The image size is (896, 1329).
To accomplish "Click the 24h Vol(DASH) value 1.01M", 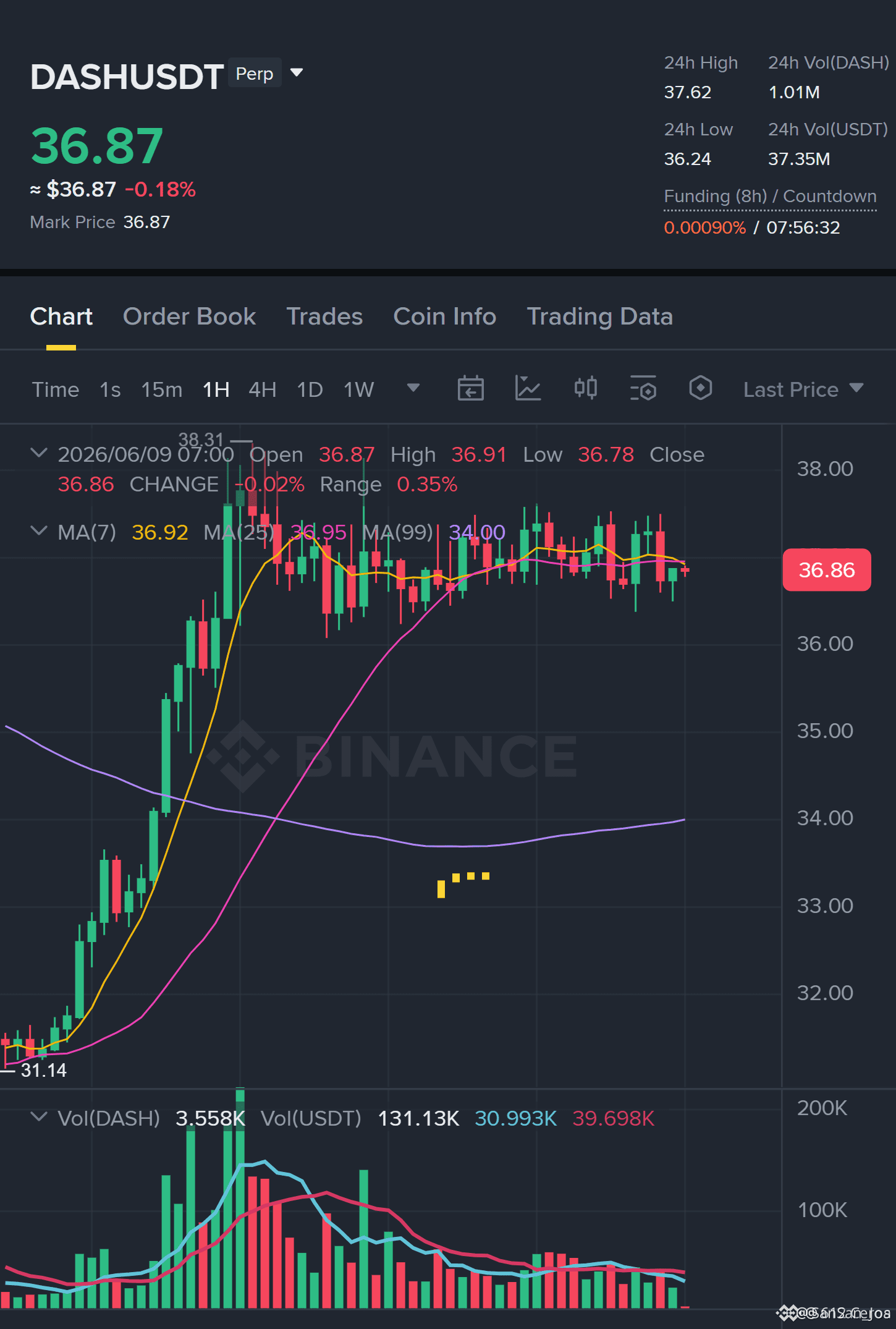I will 794,92.
